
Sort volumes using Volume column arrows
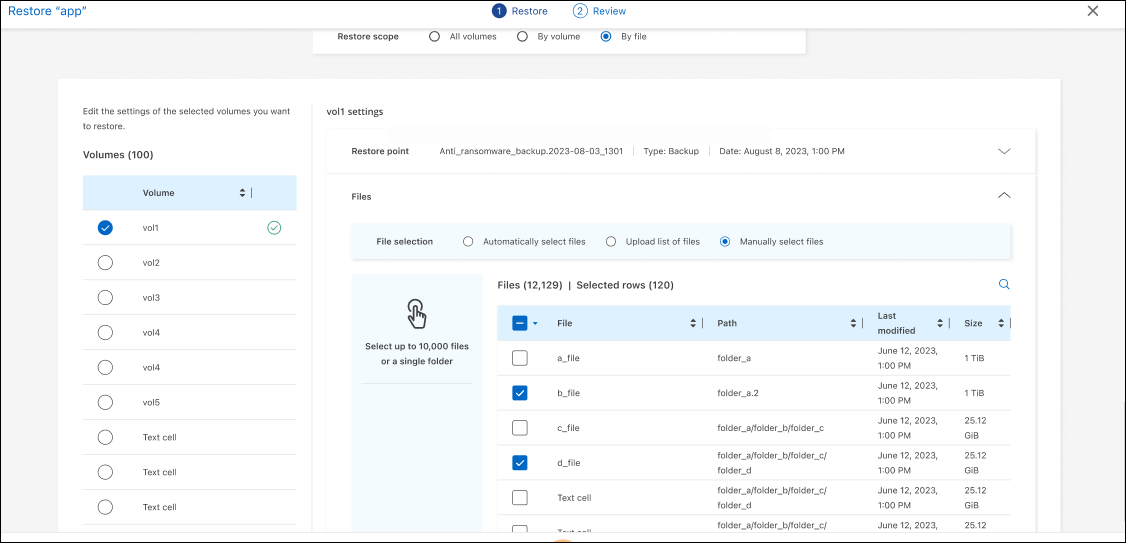point(242,193)
